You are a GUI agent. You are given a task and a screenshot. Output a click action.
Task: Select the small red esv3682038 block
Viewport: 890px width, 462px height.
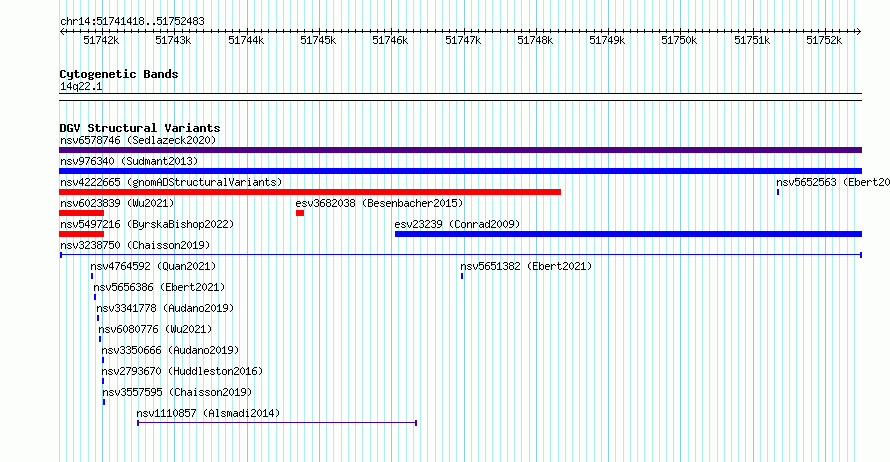coord(300,213)
